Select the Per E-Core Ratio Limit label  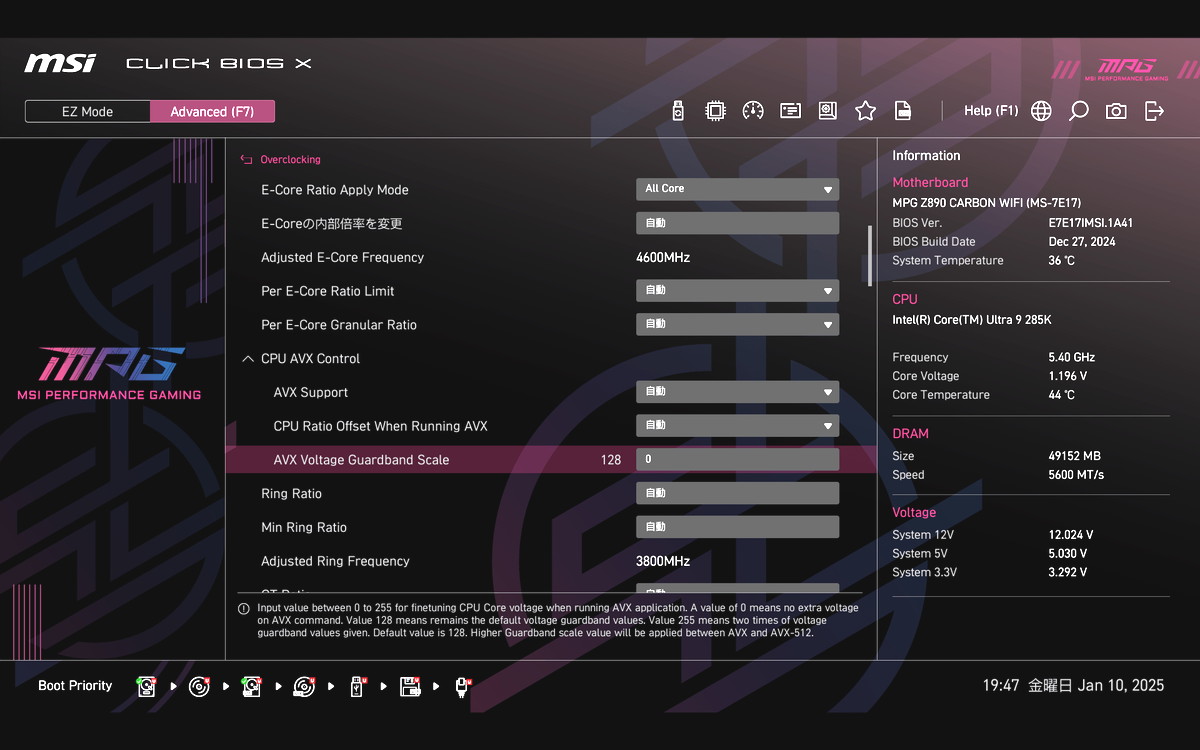point(327,291)
